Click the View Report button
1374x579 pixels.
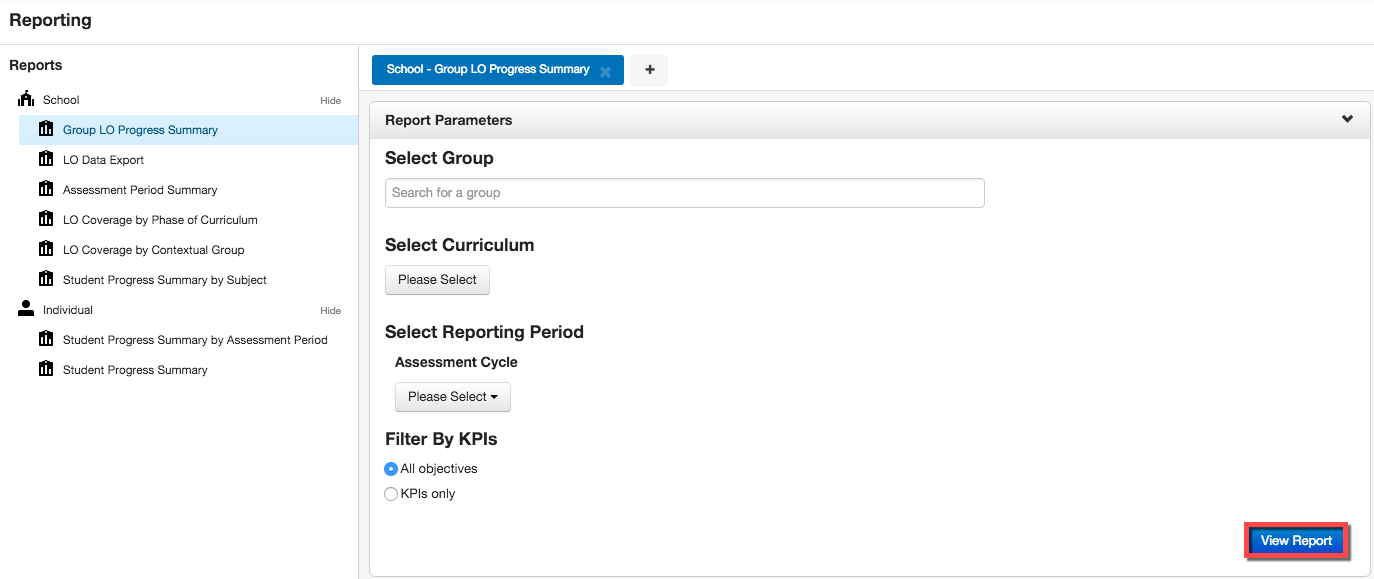click(x=1296, y=541)
